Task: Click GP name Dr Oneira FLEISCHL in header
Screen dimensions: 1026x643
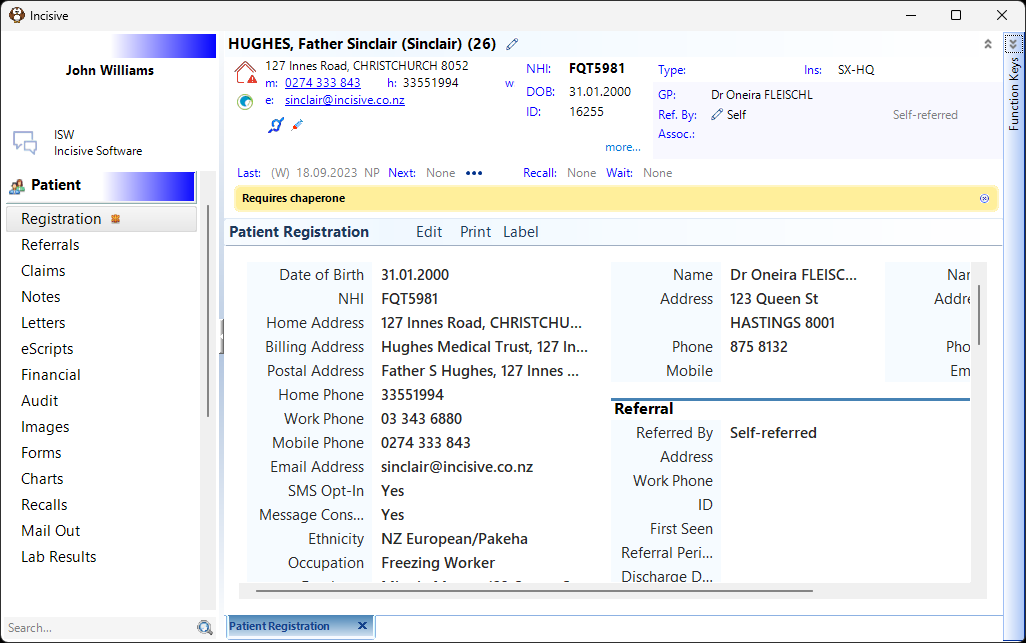Action: click(762, 95)
